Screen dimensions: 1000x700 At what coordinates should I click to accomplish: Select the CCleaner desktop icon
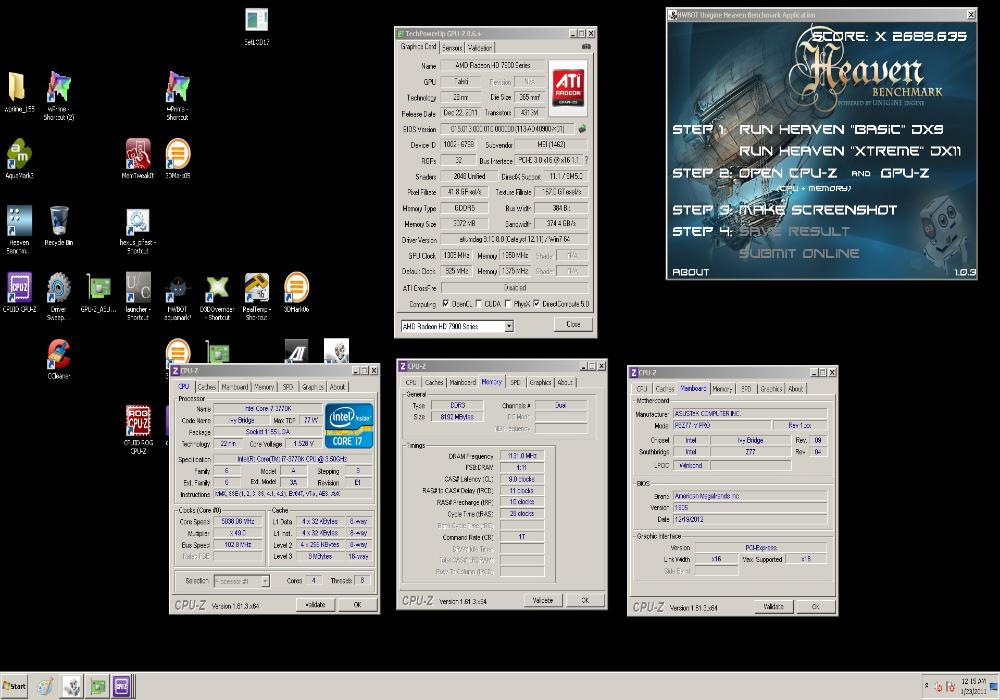pos(59,359)
